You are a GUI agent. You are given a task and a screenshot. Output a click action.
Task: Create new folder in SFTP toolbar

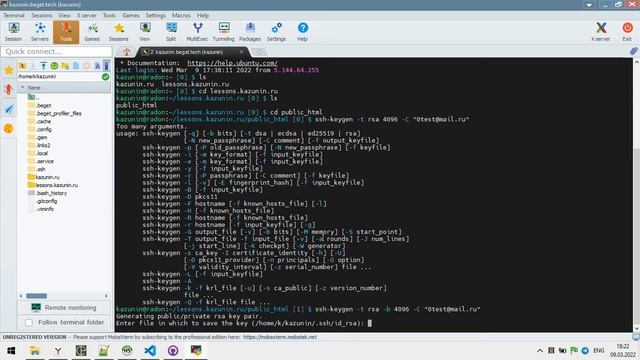coord(65,65)
